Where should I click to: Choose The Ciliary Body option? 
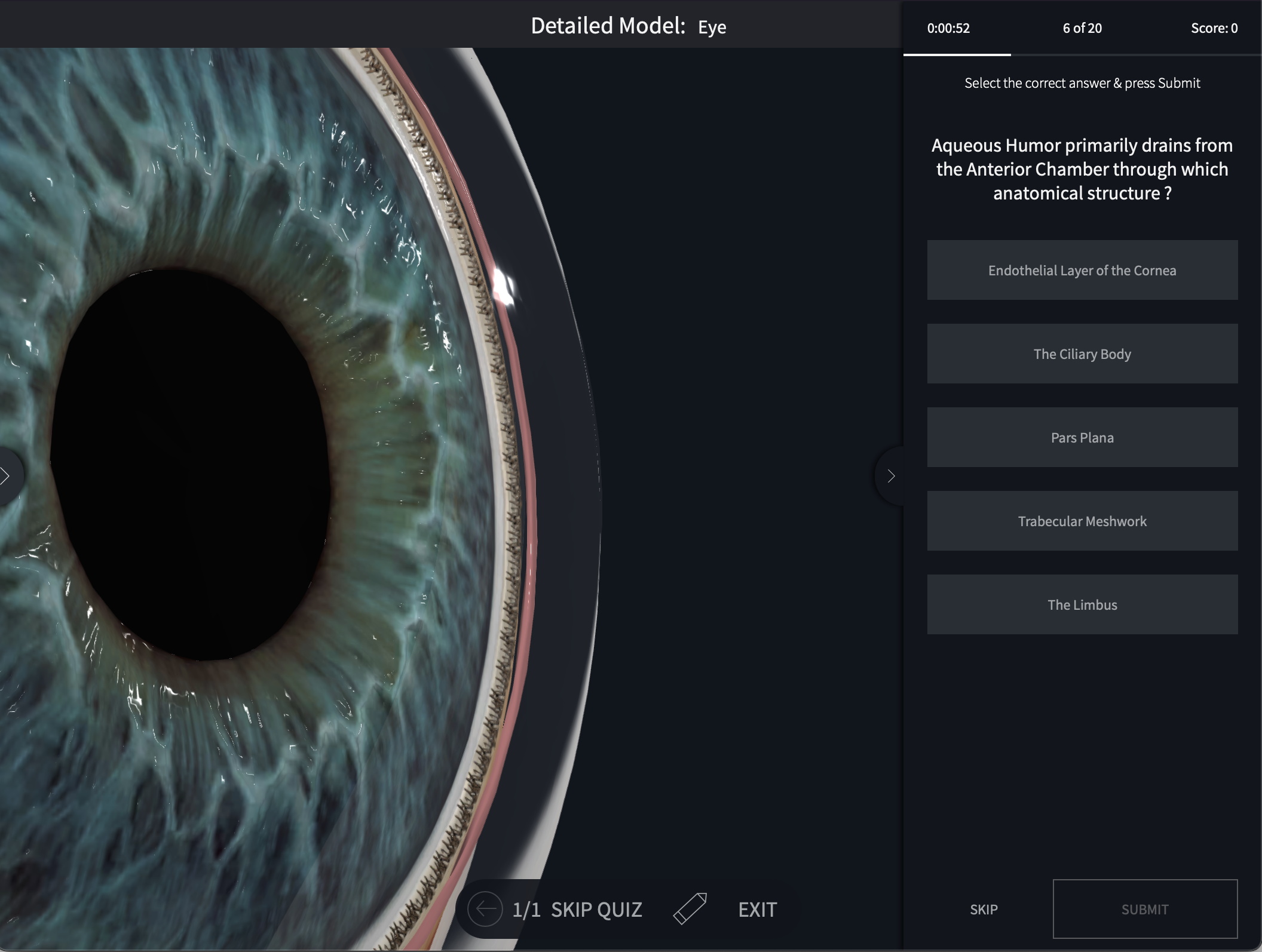(1082, 354)
